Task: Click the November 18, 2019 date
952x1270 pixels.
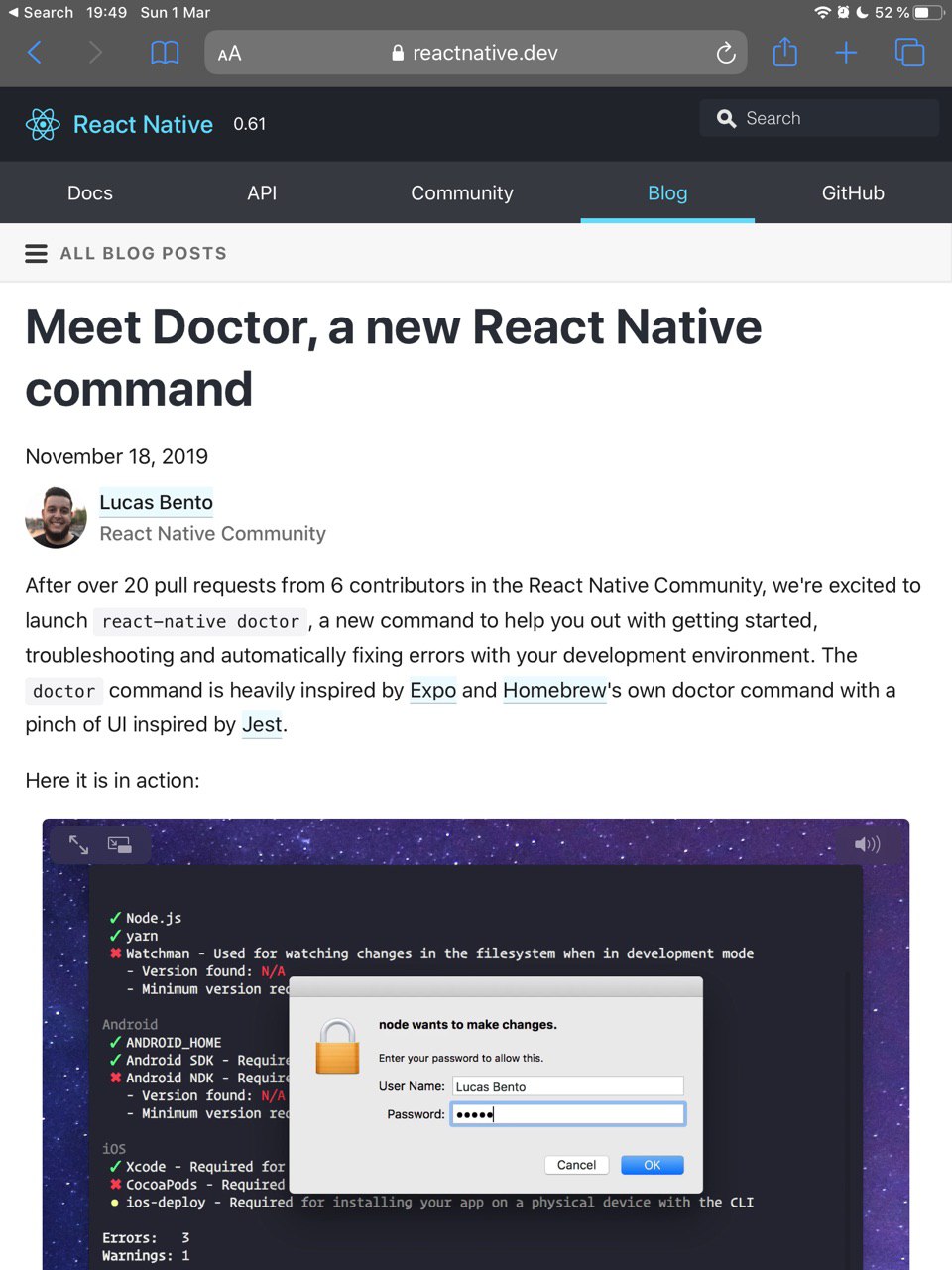Action: click(x=117, y=456)
